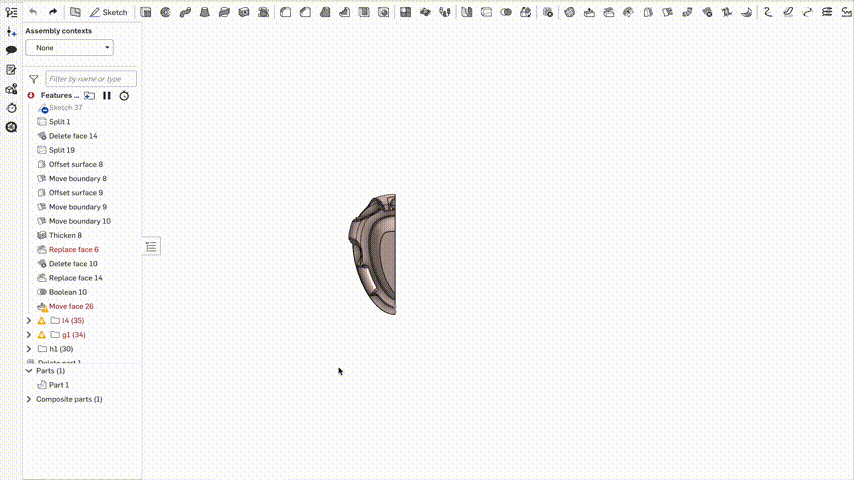Screen dimensions: 854x480
Task: Click the red error indicator beside Features
Action: click(x=31, y=95)
